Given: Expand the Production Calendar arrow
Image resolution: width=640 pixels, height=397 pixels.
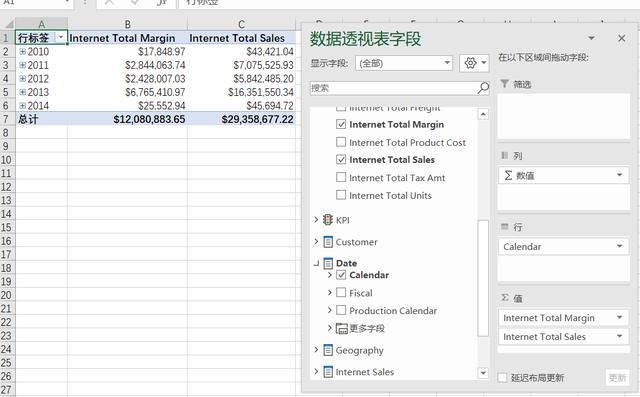Looking at the screenshot, I should pos(330,310).
